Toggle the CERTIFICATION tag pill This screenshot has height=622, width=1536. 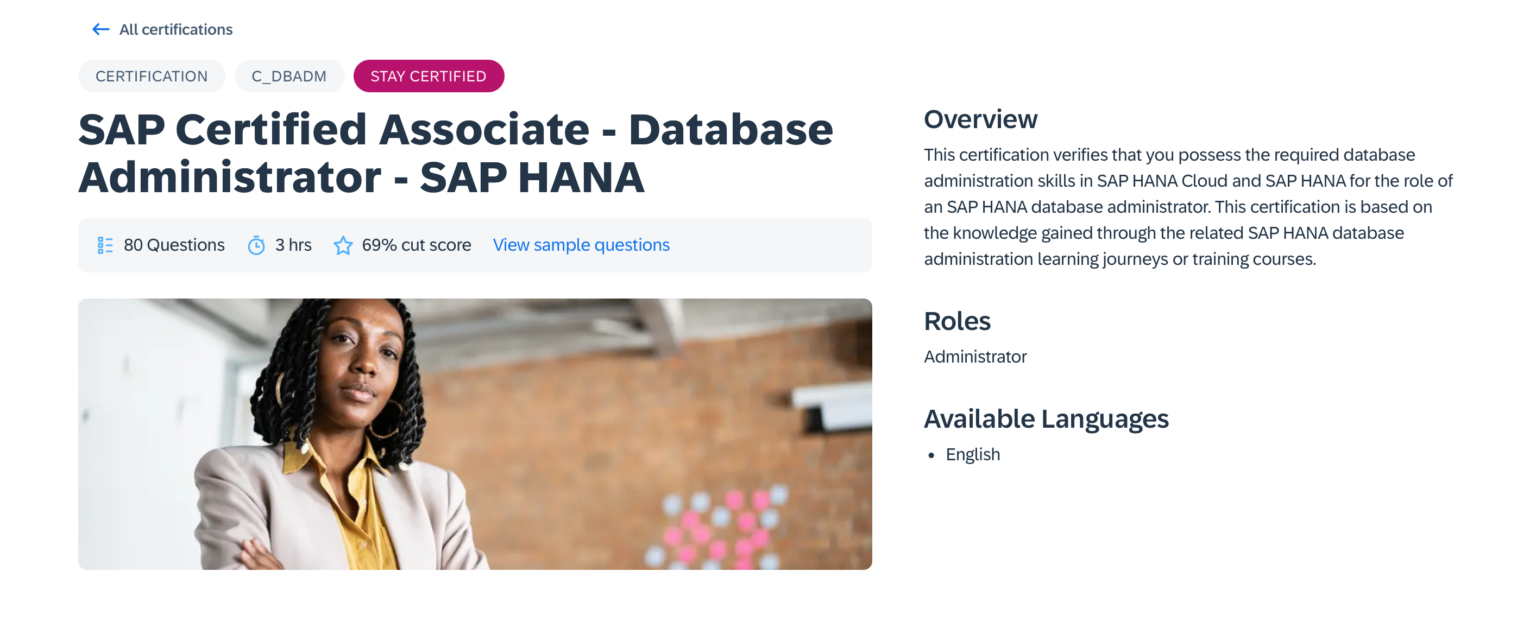click(x=151, y=76)
